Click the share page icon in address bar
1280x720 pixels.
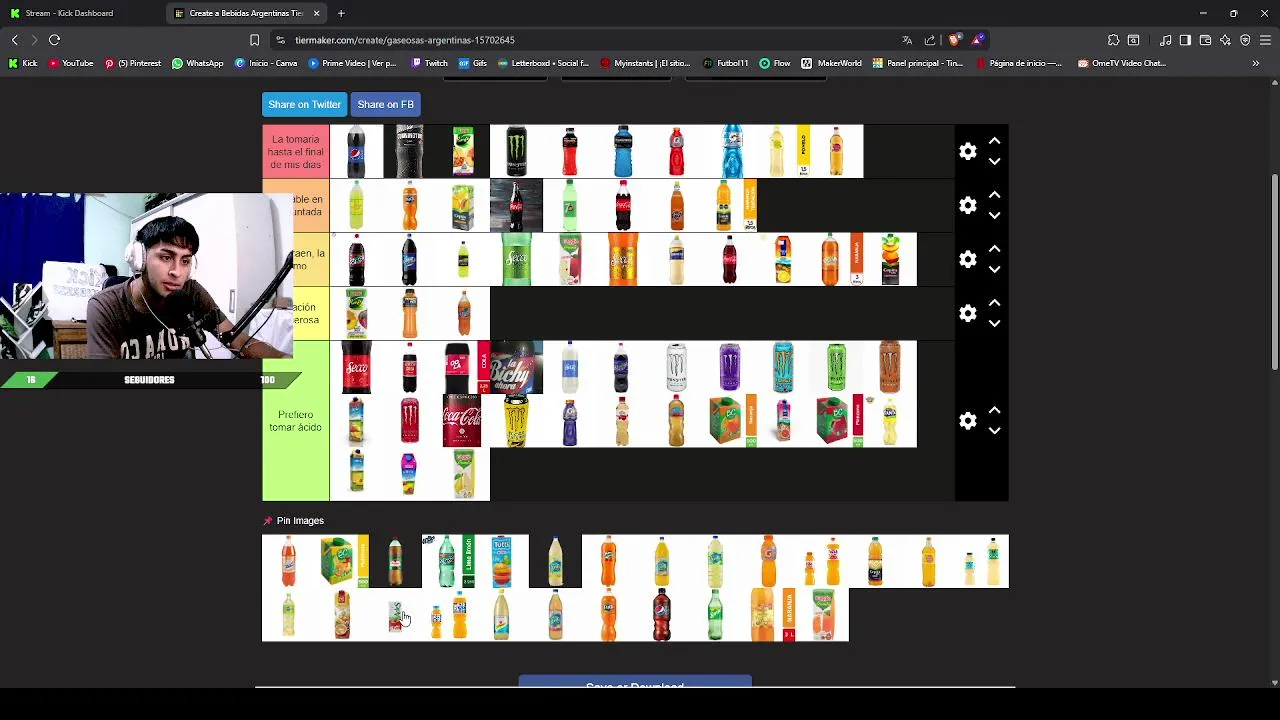tap(930, 40)
